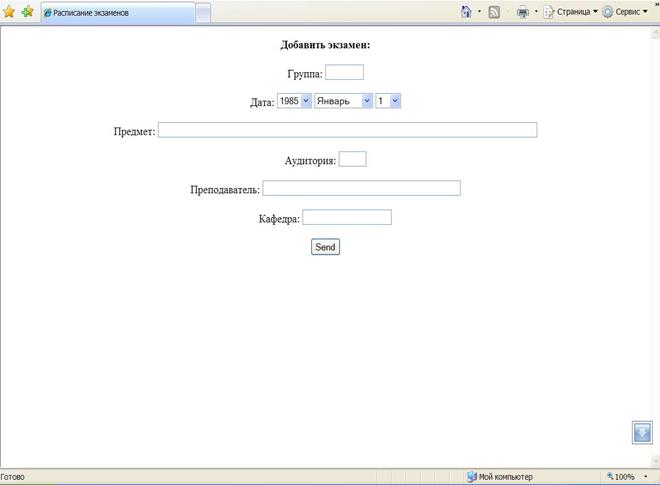Click the empty new tab button
660x485 pixels.
point(202,13)
